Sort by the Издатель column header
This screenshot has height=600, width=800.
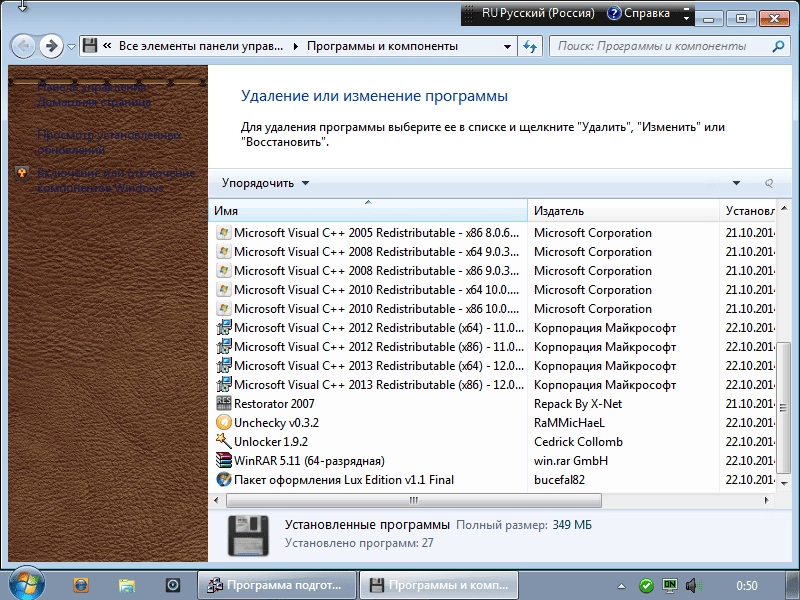tap(623, 211)
